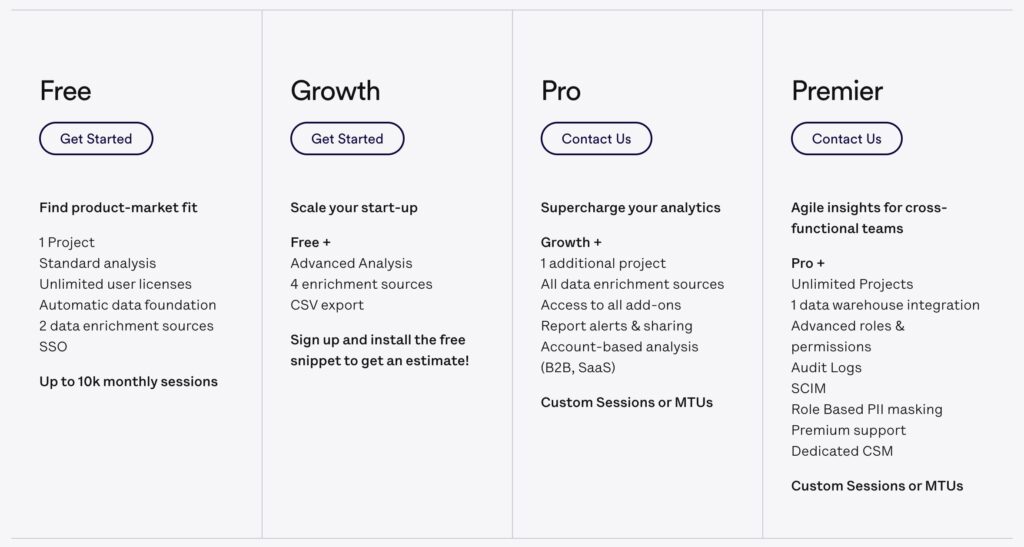The height and width of the screenshot is (547, 1024).
Task: Select the "Supercharge your analytics" text
Action: tap(630, 208)
